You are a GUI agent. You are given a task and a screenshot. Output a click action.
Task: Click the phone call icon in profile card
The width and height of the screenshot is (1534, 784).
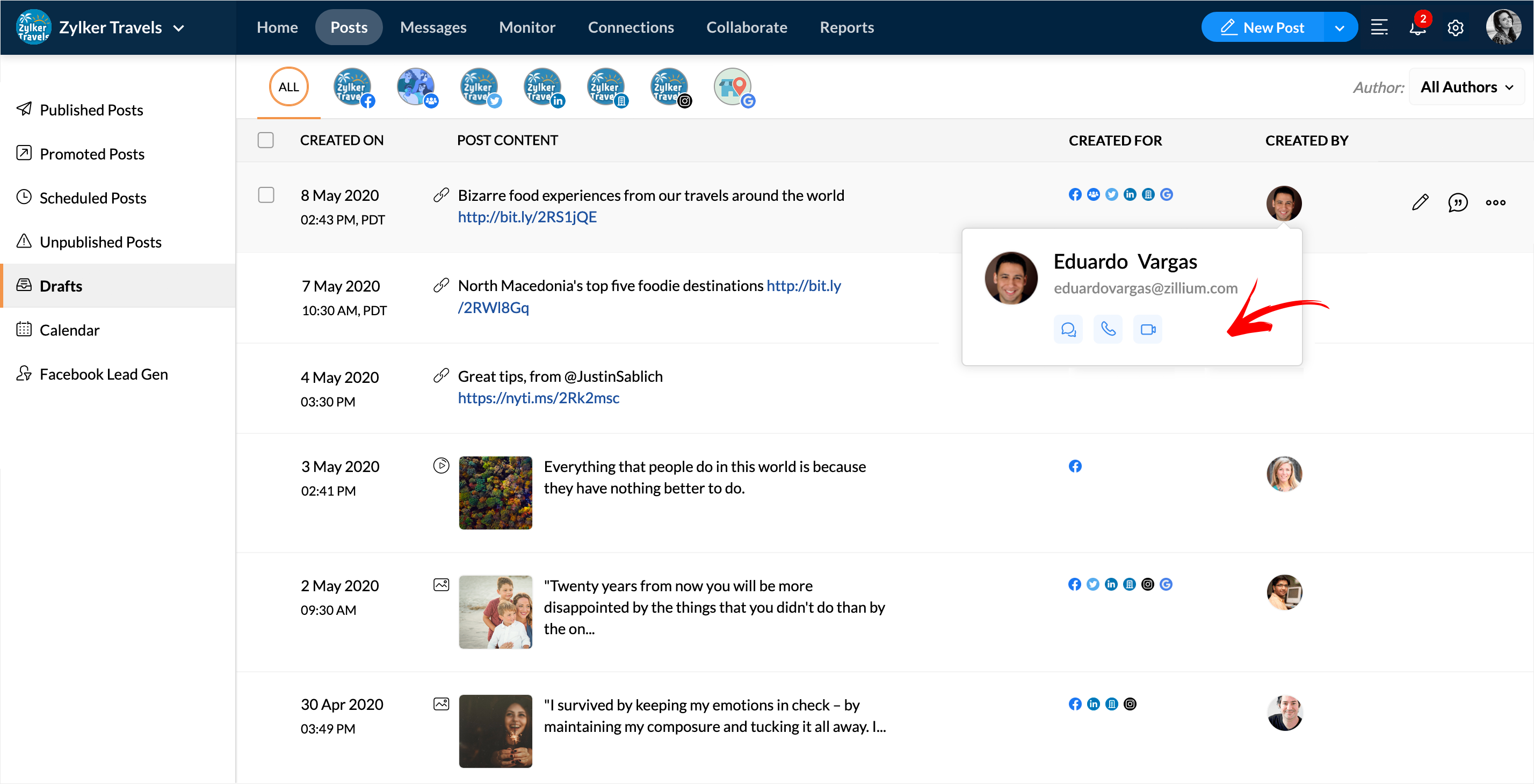coord(1108,329)
